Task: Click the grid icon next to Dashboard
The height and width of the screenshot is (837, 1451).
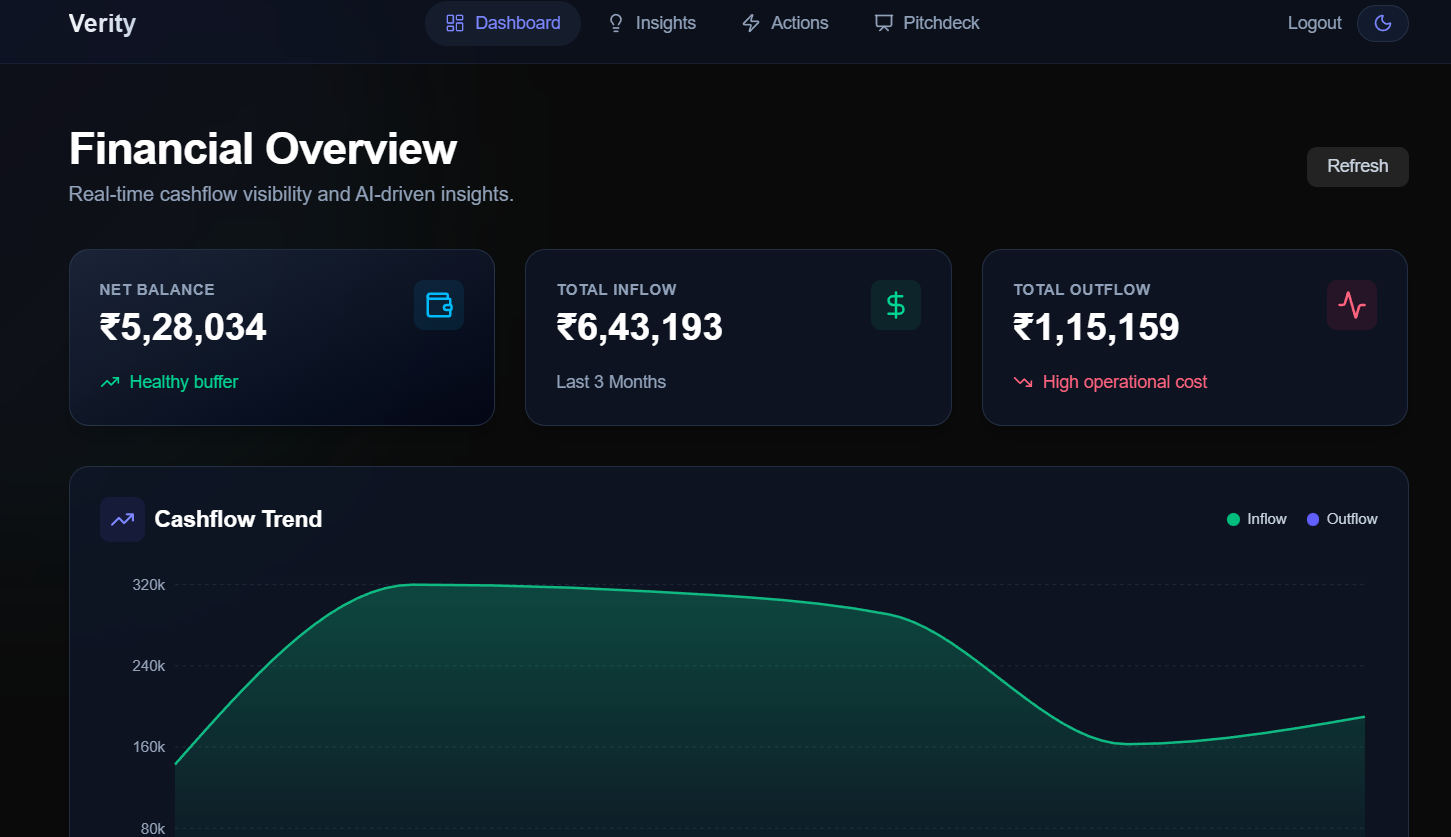Action: [x=455, y=23]
